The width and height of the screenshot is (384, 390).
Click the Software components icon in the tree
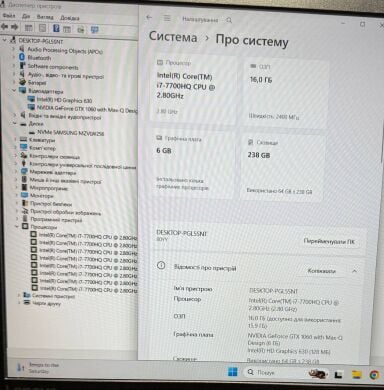pyautogui.click(x=22, y=65)
